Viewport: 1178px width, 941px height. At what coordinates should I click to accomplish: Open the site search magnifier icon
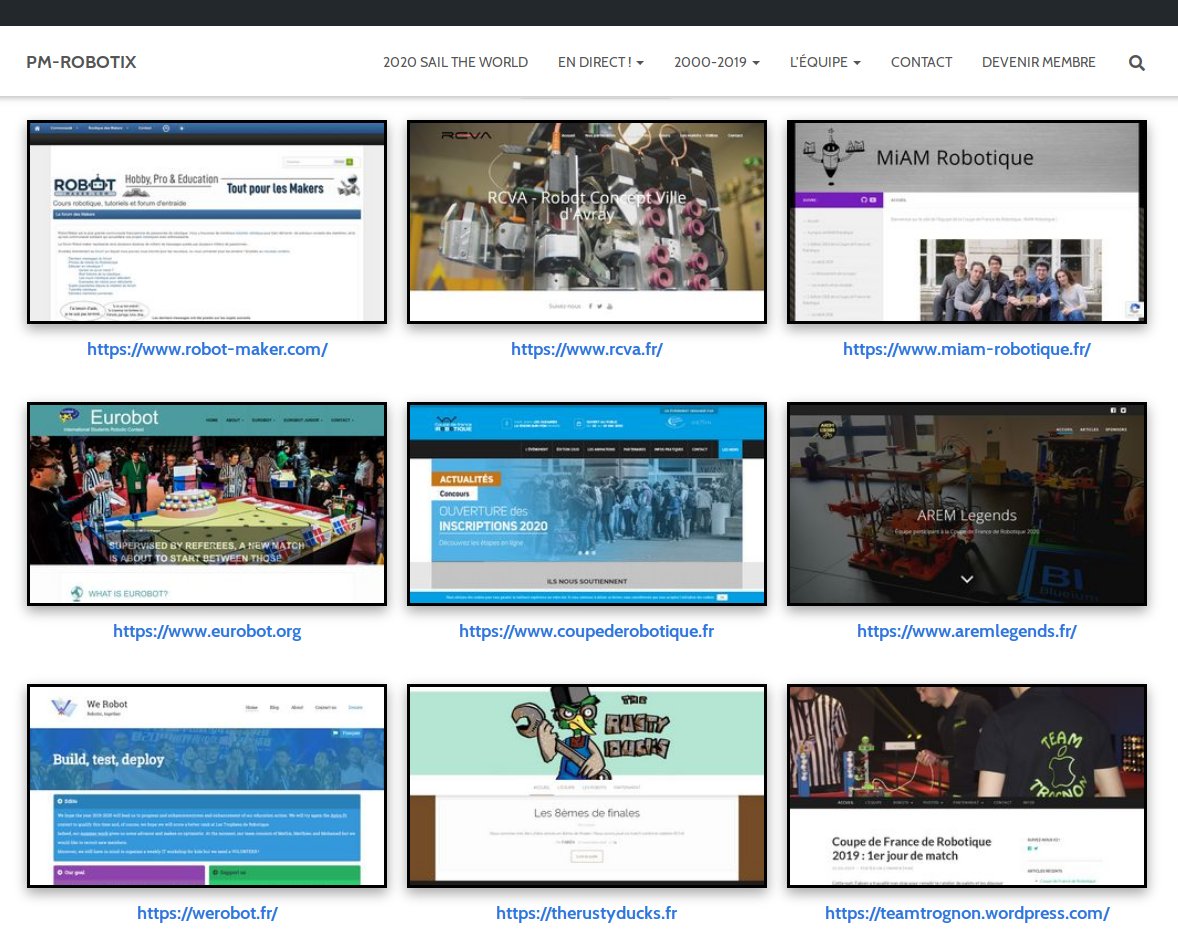(x=1137, y=62)
